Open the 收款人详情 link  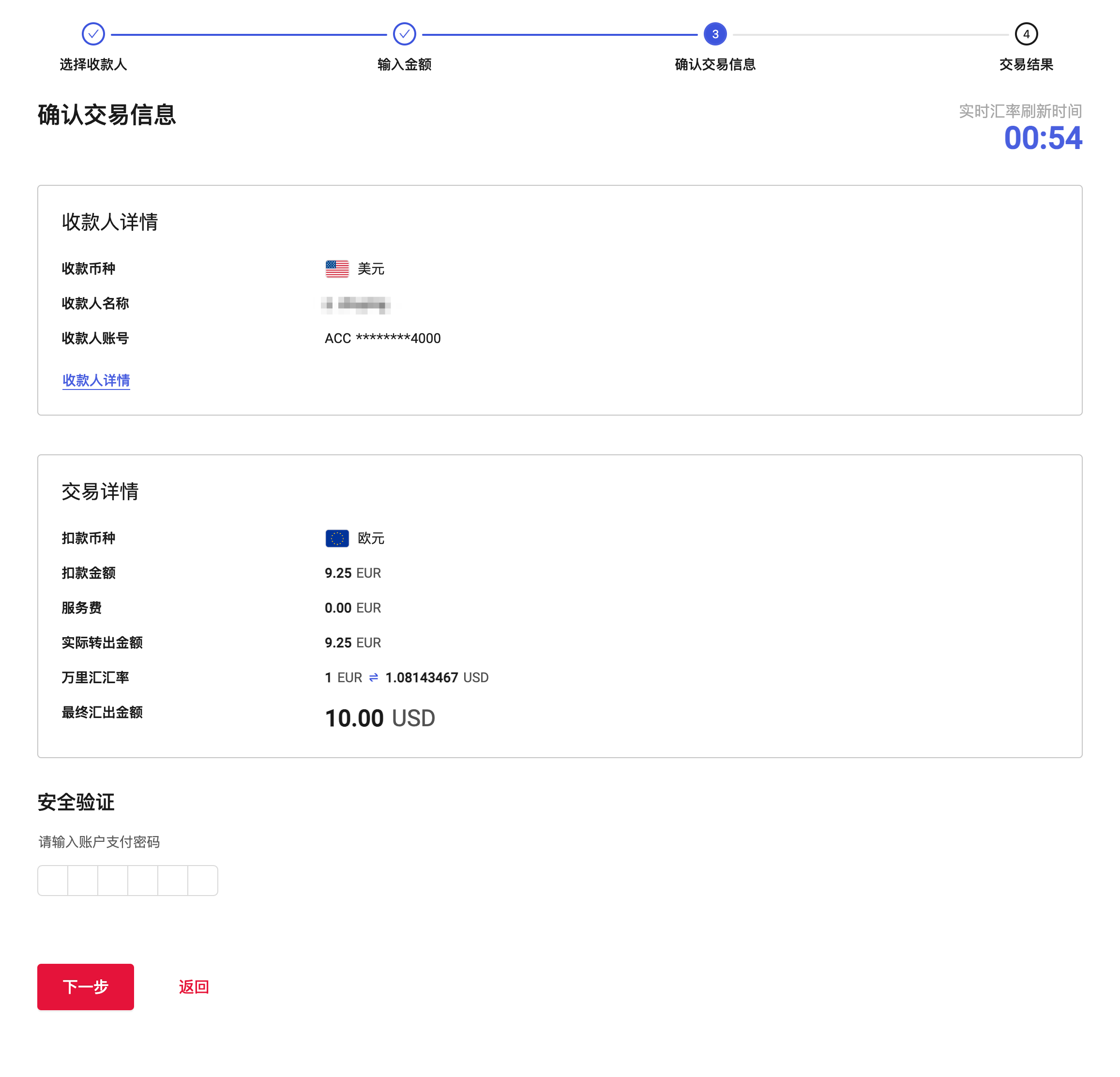tap(95, 380)
